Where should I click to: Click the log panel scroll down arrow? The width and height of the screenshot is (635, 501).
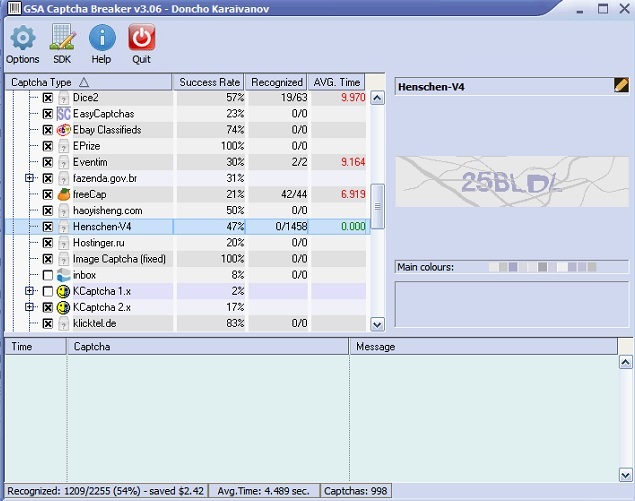(625, 475)
